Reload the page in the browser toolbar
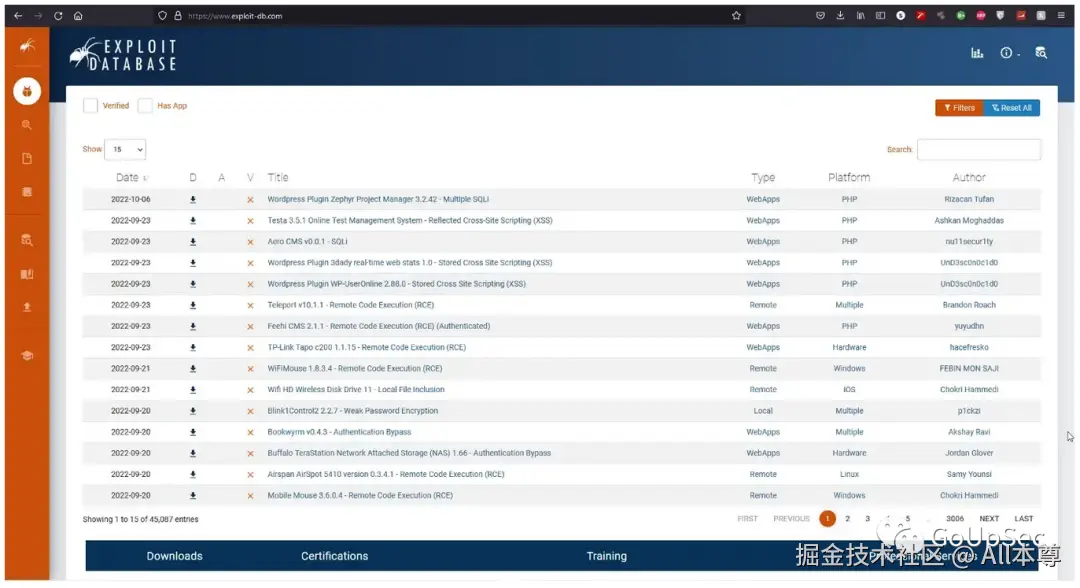Viewport: 1080px width, 588px height. (x=59, y=15)
